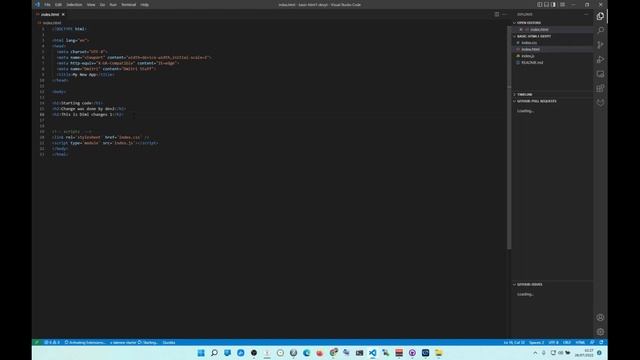Viewport: 640px width, 360px height.
Task: Toggle primary side bar layout button
Action: point(540,4)
